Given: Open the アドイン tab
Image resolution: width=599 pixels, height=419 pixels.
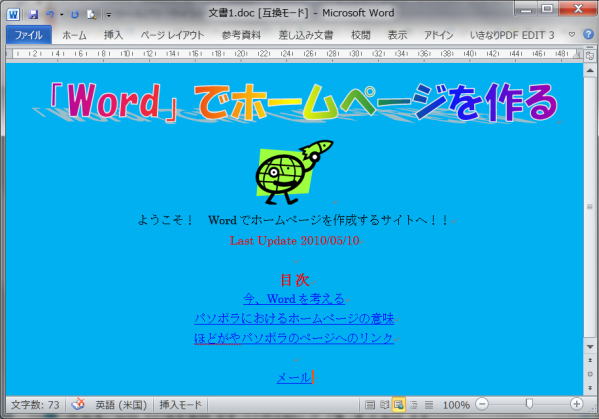Looking at the screenshot, I should pyautogui.click(x=439, y=35).
